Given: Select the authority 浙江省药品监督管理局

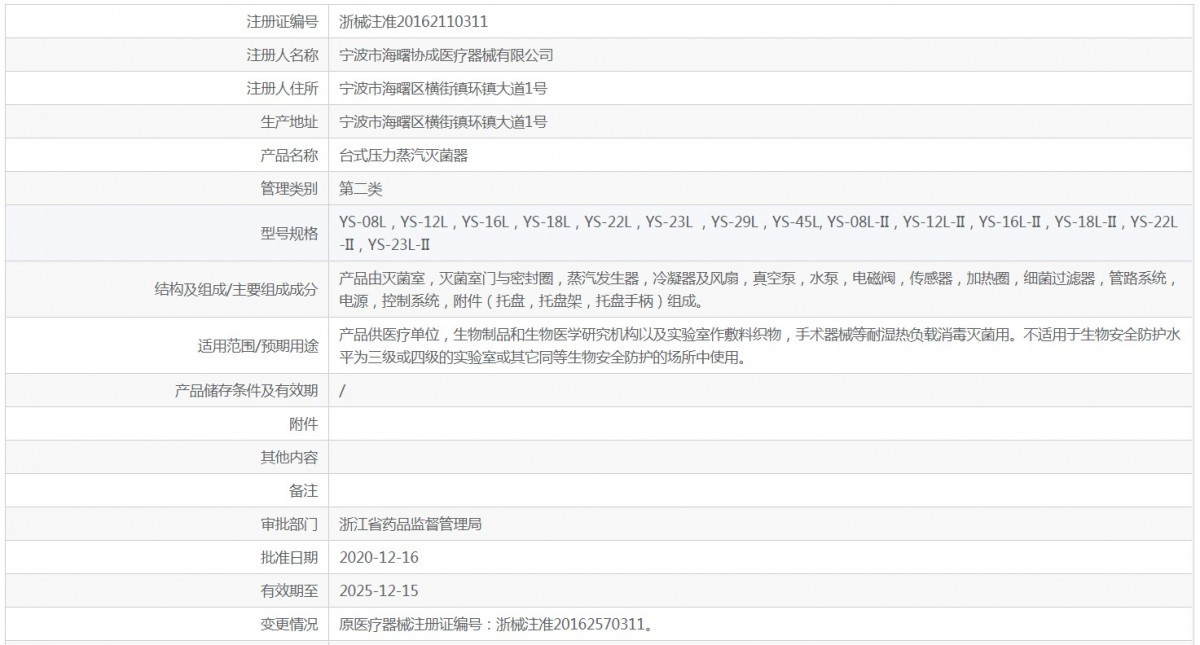Looking at the screenshot, I should click(x=411, y=523).
